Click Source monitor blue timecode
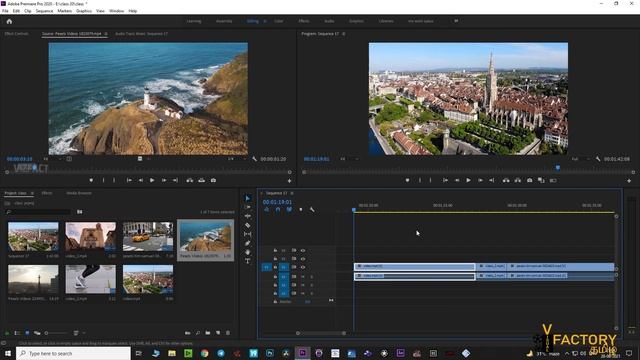 (19, 159)
